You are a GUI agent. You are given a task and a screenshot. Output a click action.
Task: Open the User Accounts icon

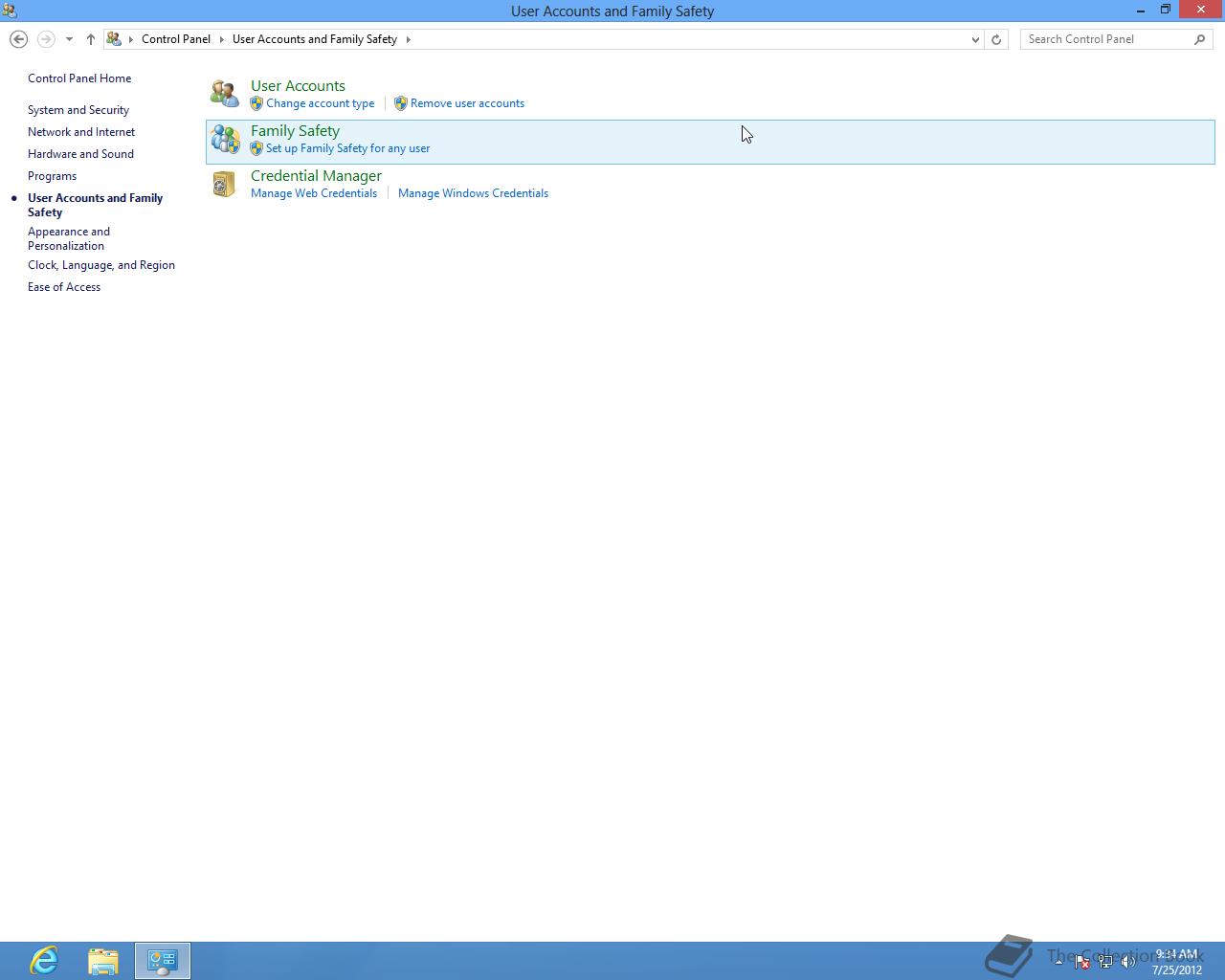click(x=225, y=93)
